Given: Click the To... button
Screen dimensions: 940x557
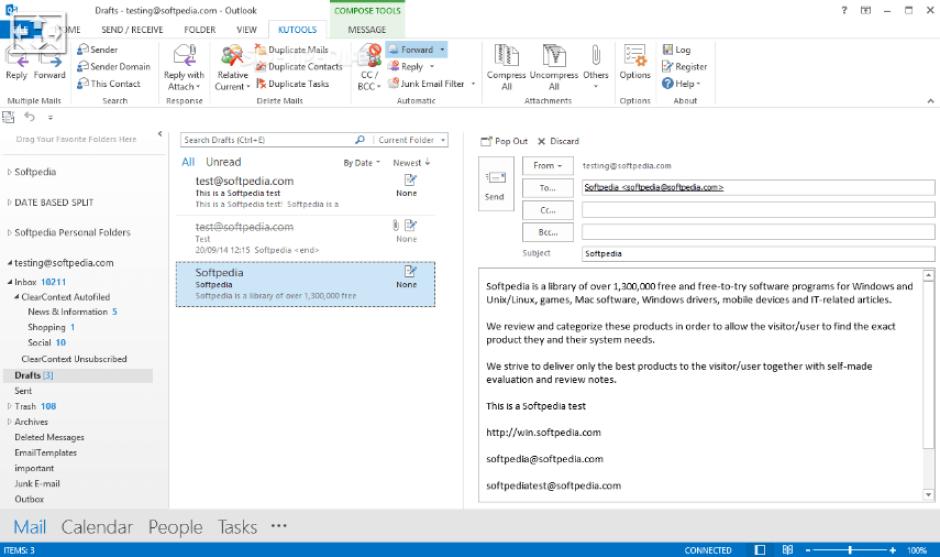Looking at the screenshot, I should click(547, 188).
